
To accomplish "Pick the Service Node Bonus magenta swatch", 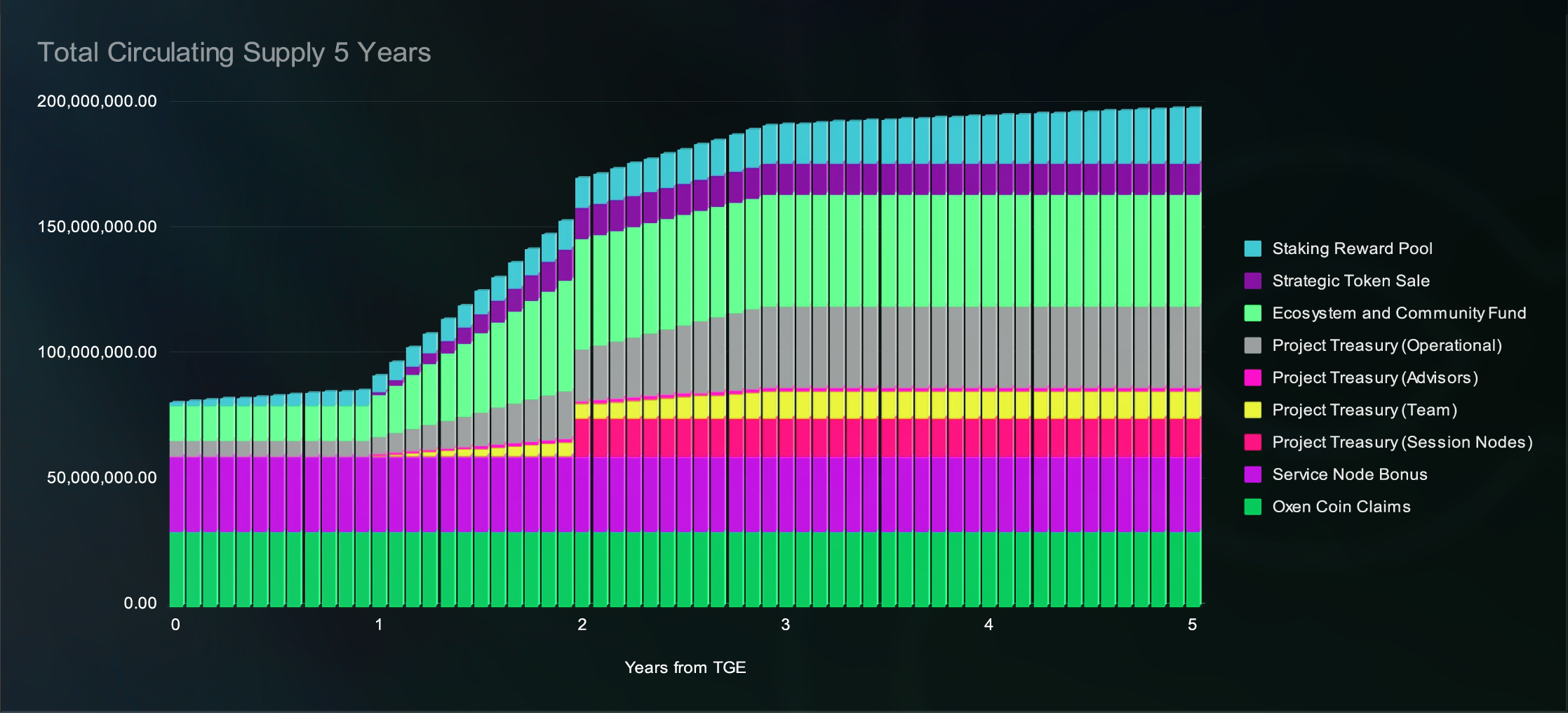I will (1252, 474).
